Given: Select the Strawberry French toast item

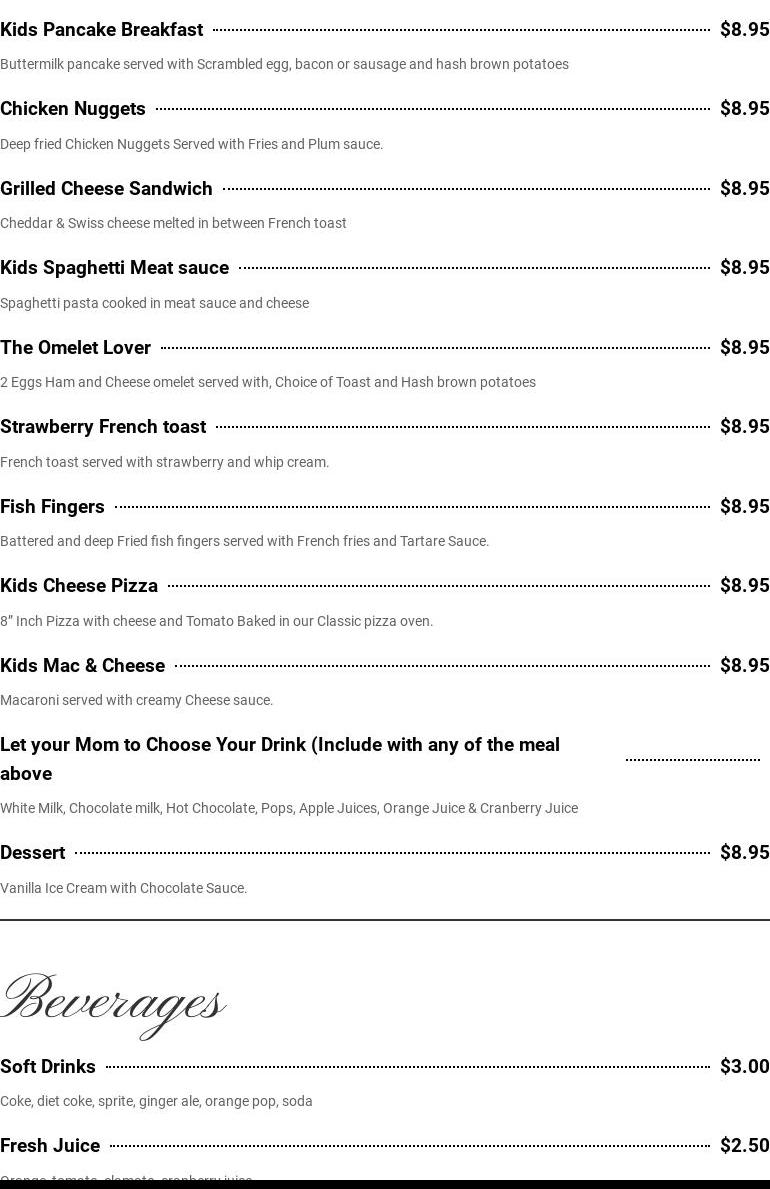Looking at the screenshot, I should [x=103, y=427].
